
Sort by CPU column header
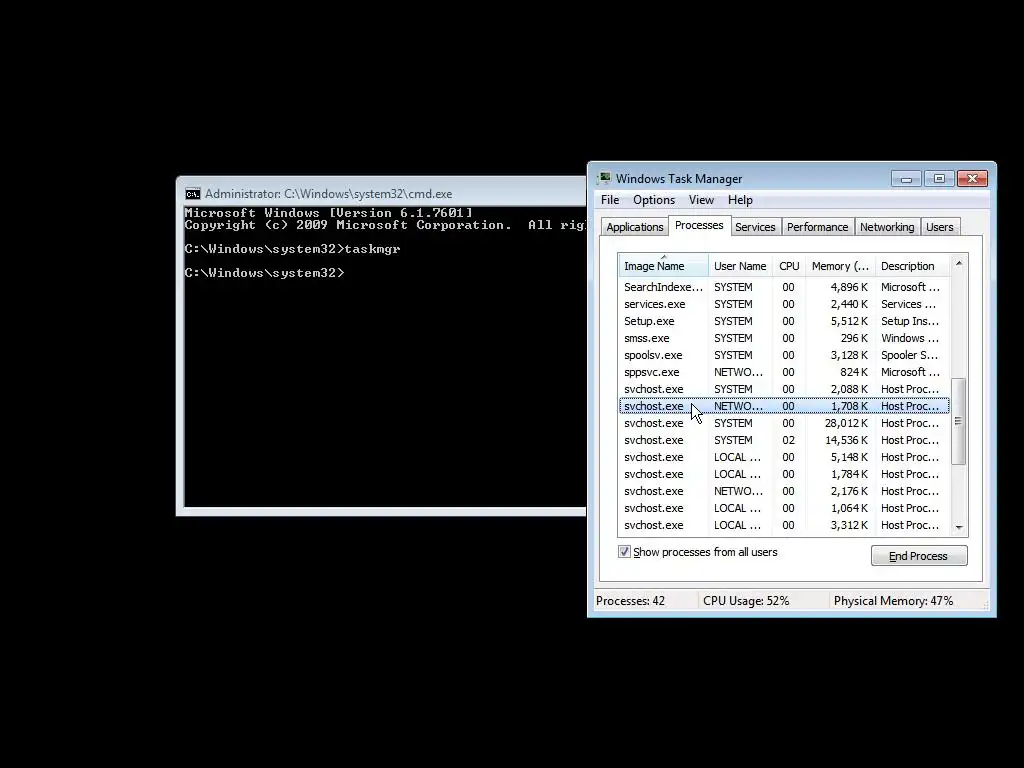pos(789,266)
